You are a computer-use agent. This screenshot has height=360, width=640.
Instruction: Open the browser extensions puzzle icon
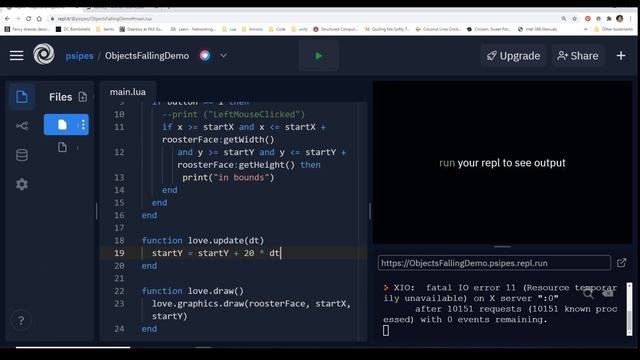[609, 19]
